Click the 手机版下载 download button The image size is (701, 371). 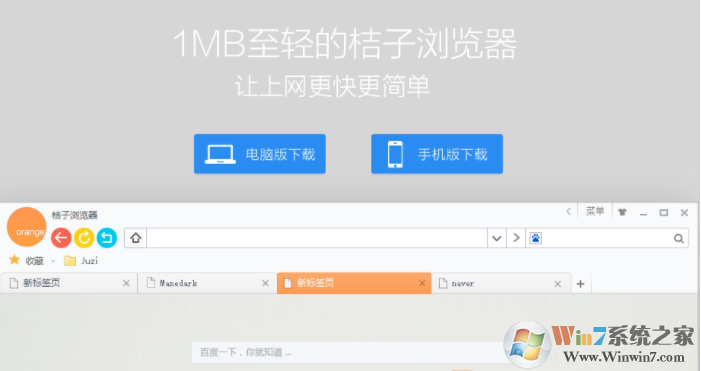coord(437,154)
